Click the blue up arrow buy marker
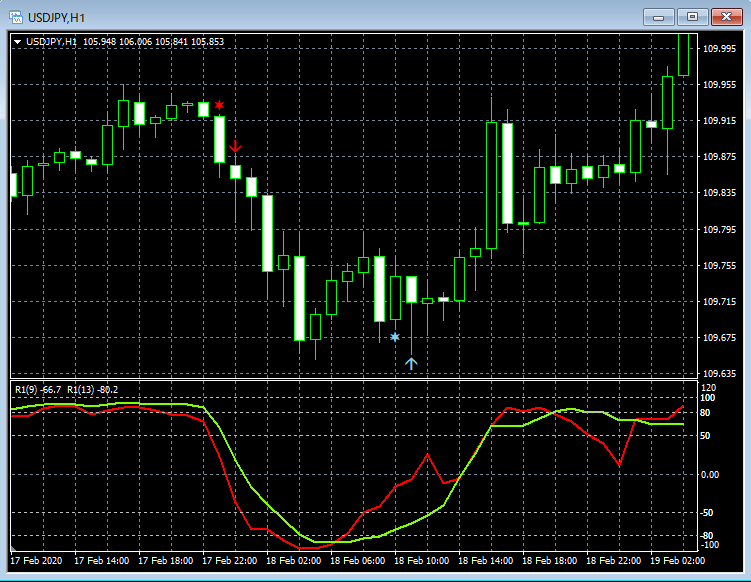This screenshot has height=582, width=751. pyautogui.click(x=411, y=364)
